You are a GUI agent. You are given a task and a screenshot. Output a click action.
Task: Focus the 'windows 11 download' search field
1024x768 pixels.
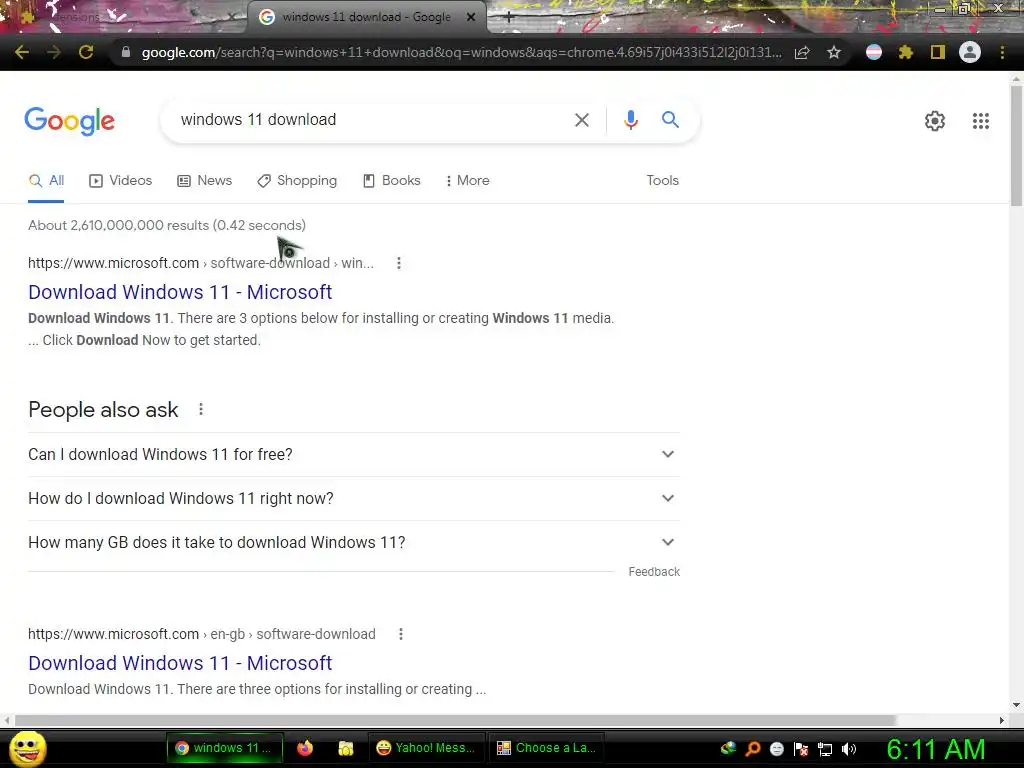point(369,120)
